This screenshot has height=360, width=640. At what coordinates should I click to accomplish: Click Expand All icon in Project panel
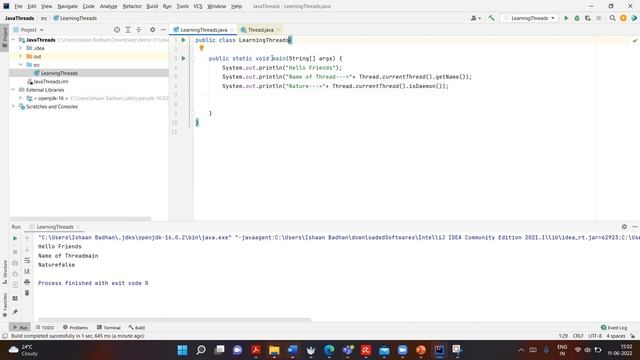[128, 30]
